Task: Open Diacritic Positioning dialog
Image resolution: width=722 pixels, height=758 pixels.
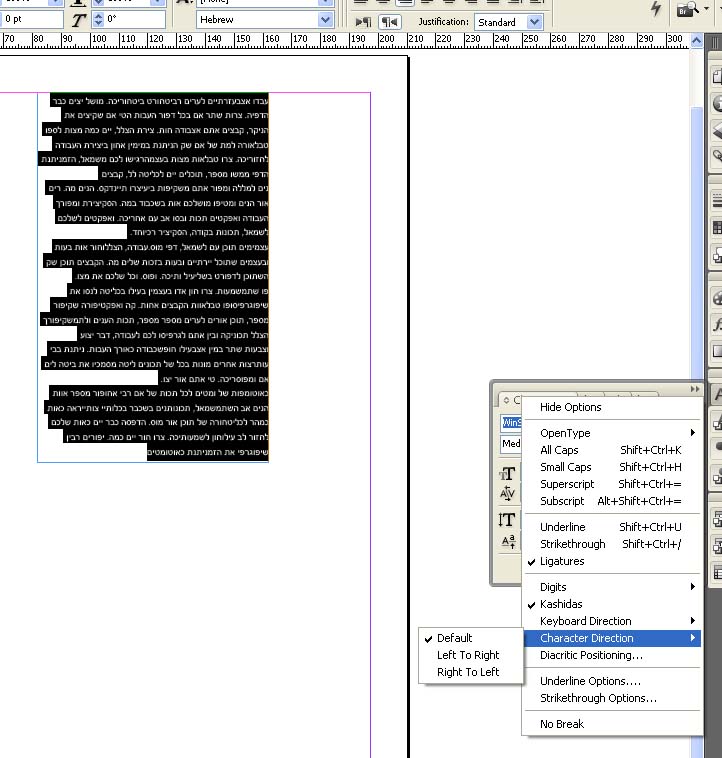Action: (613, 655)
